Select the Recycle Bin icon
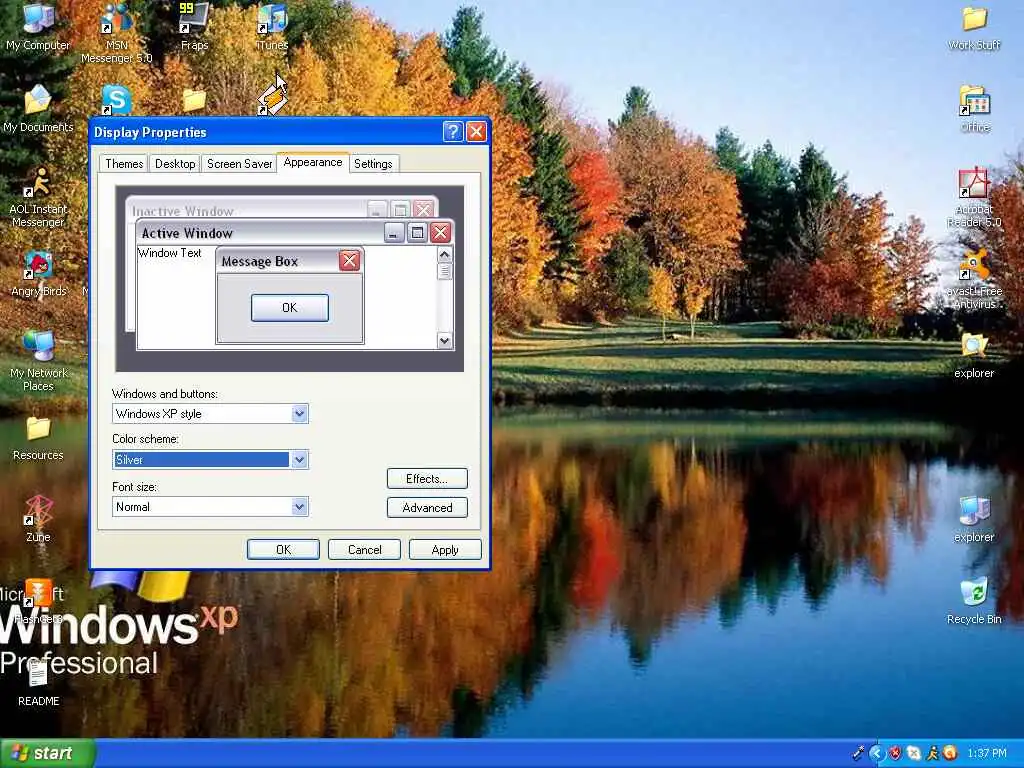The width and height of the screenshot is (1024, 768). (974, 601)
